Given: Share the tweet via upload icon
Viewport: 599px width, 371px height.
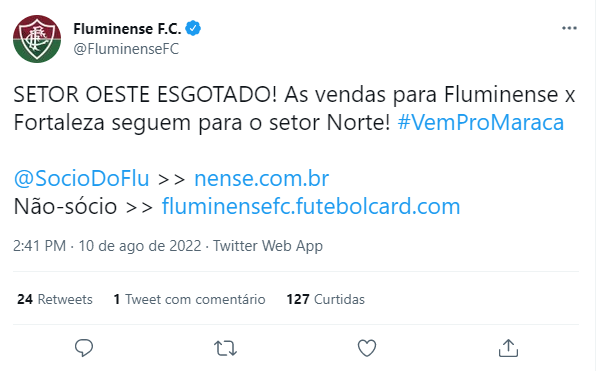Looking at the screenshot, I should [508, 348].
